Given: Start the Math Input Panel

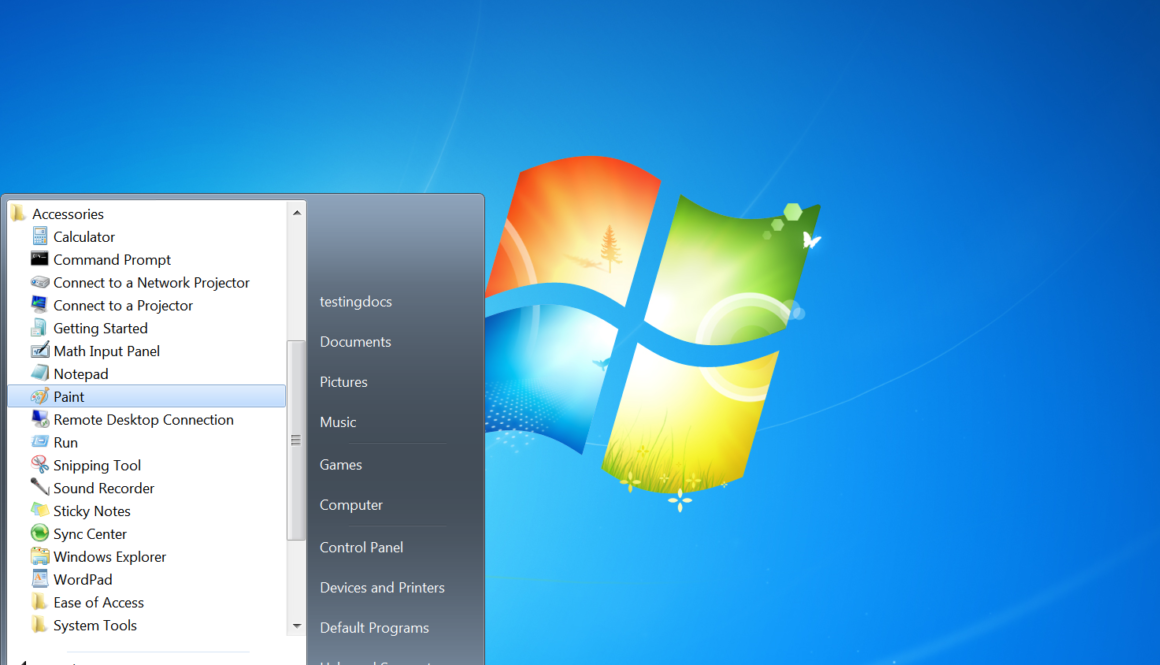Looking at the screenshot, I should [105, 350].
